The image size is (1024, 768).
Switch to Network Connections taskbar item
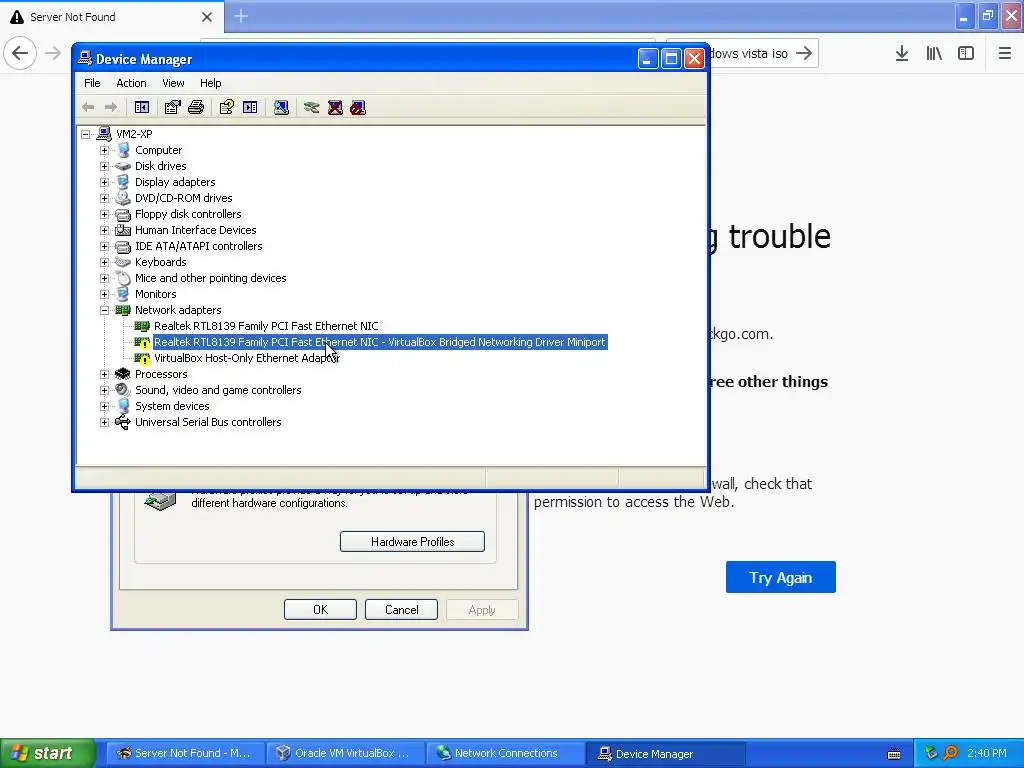click(x=505, y=753)
